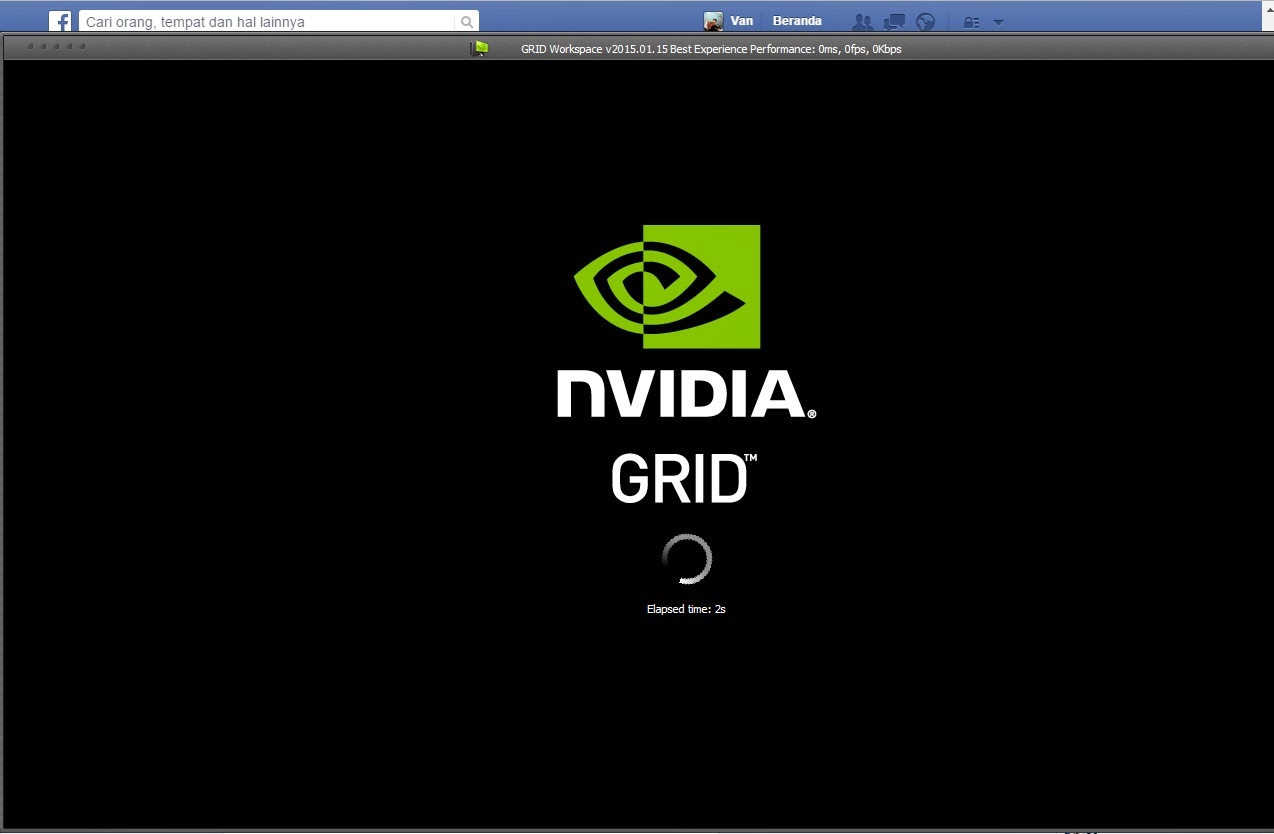Click the green flag icon in GRID toolbar
Viewport: 1274px width, 834px height.
click(x=480, y=48)
